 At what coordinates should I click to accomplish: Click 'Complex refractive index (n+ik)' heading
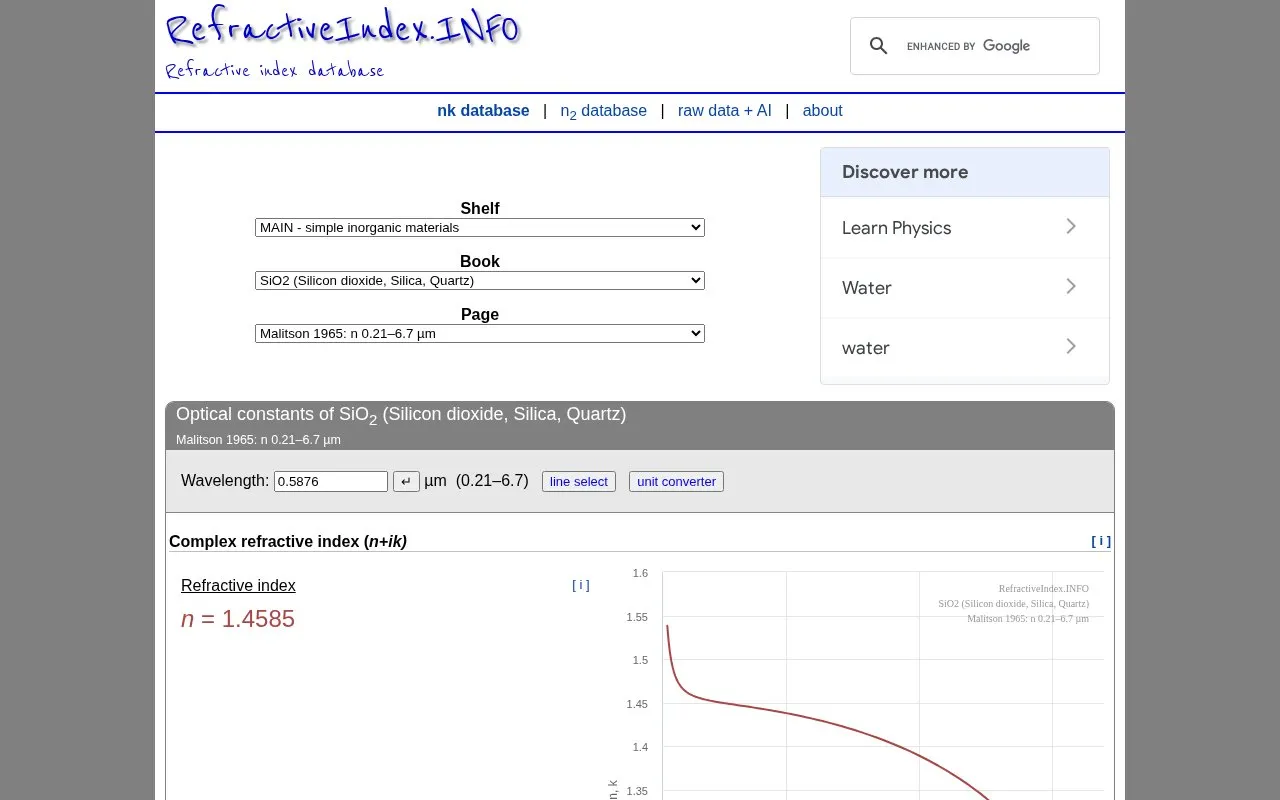pos(288,542)
